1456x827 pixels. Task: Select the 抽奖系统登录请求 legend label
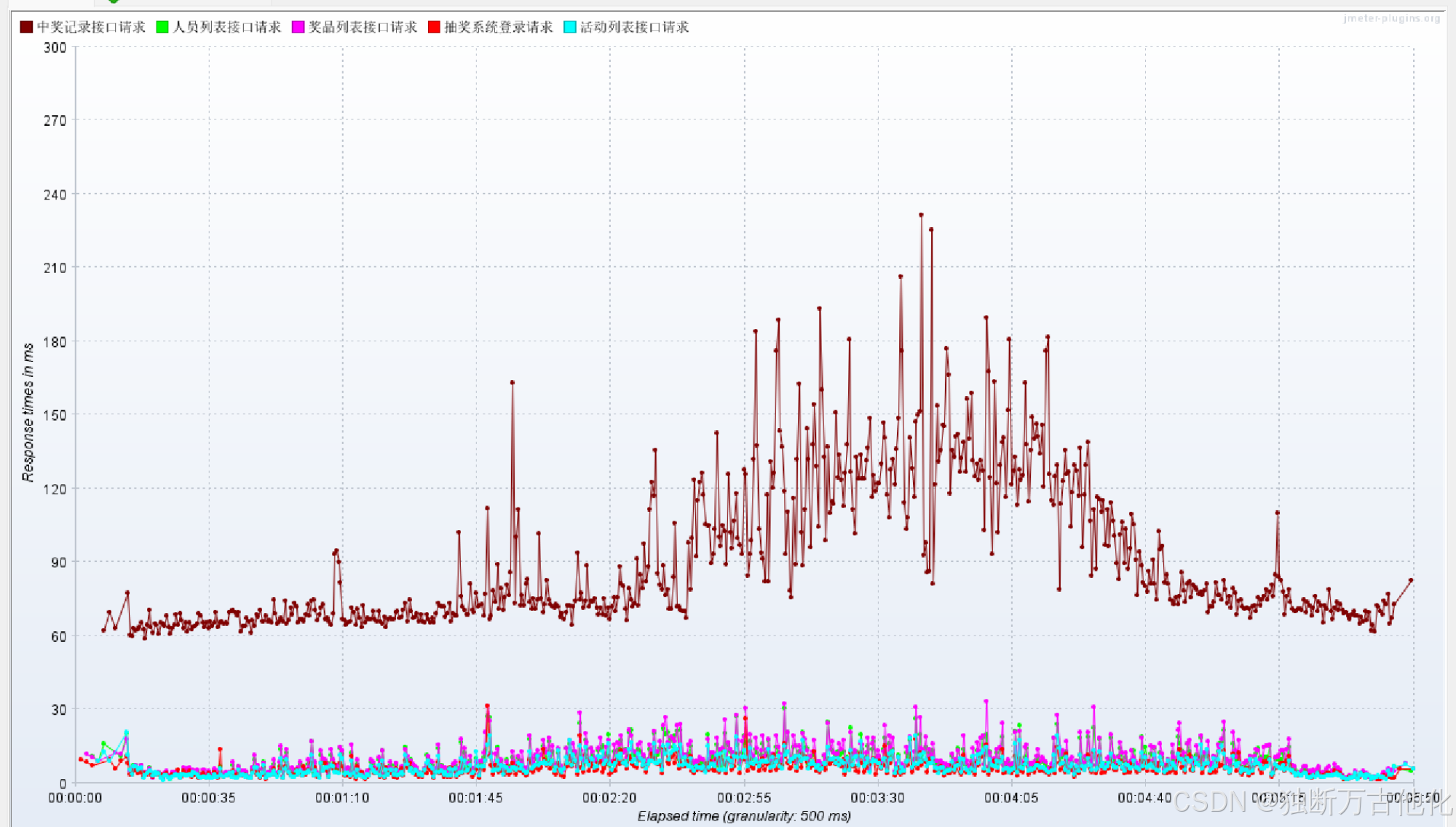point(499,27)
